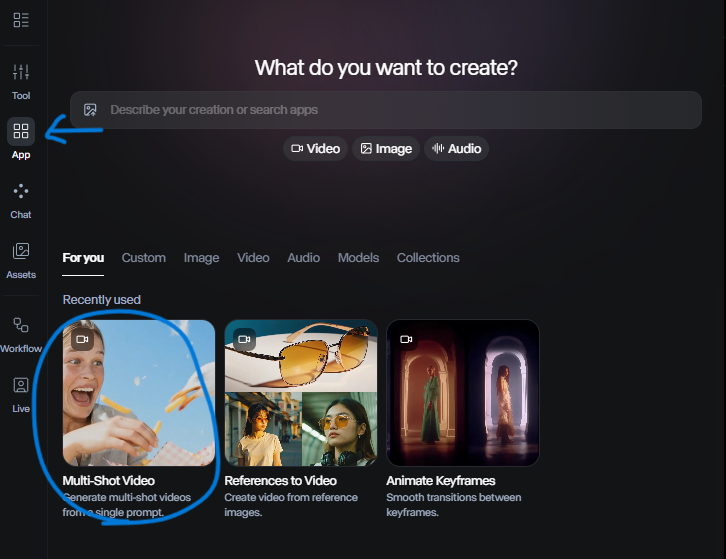Click 'Smooth transitions between keyframes.' description
Screen dimensions: 726x559
(x=454, y=505)
